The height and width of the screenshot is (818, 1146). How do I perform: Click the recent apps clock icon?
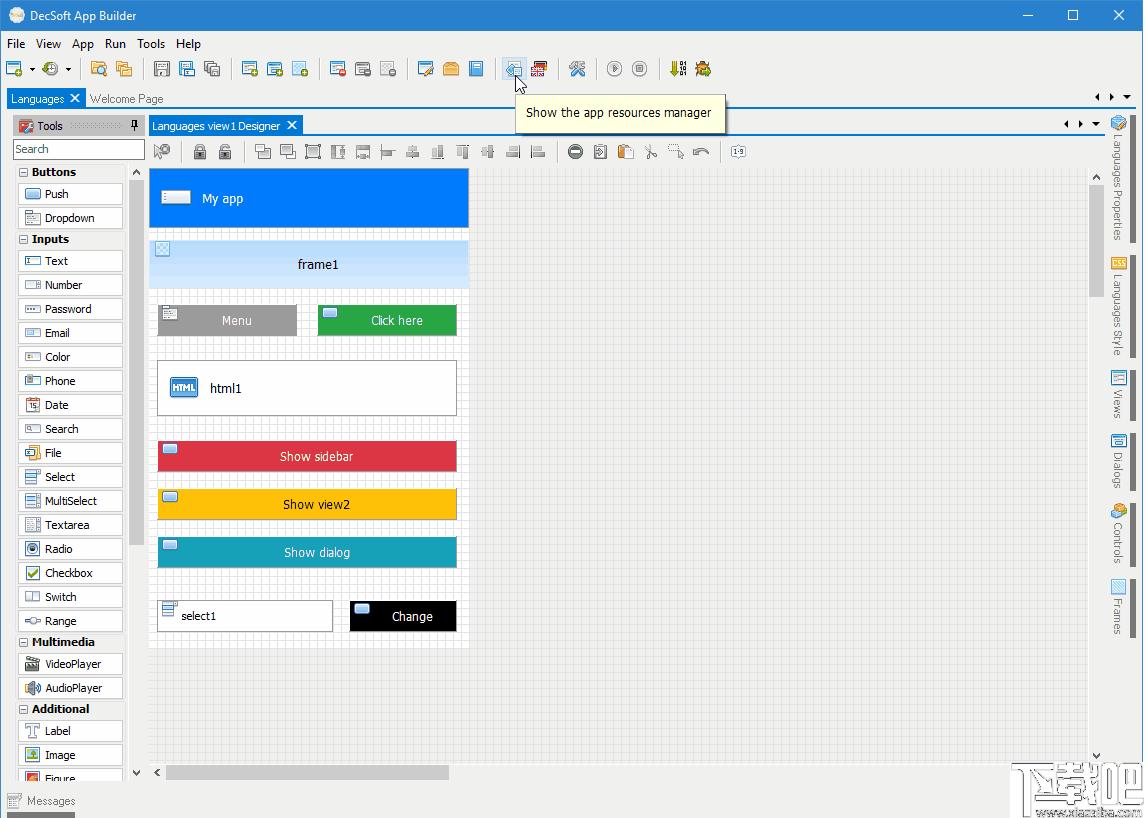pos(50,69)
